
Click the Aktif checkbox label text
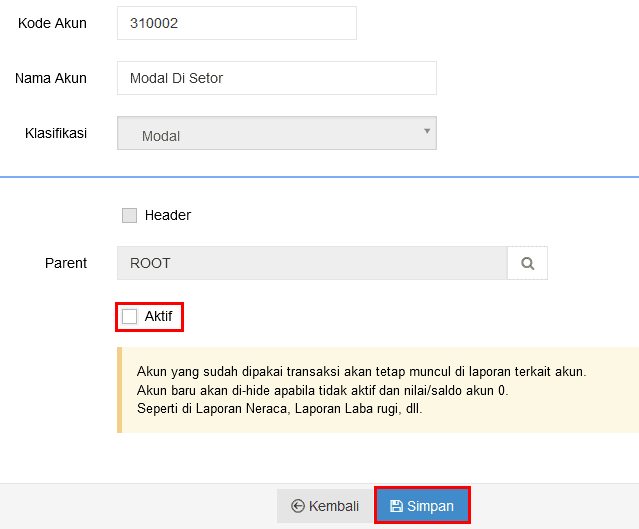tap(159, 316)
